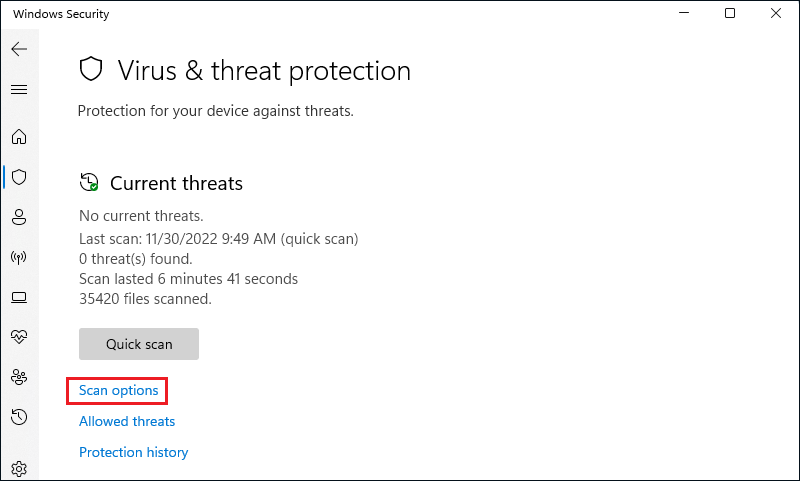The height and width of the screenshot is (481, 800).
Task: Open the Allowed threats link
Action: pyautogui.click(x=127, y=421)
